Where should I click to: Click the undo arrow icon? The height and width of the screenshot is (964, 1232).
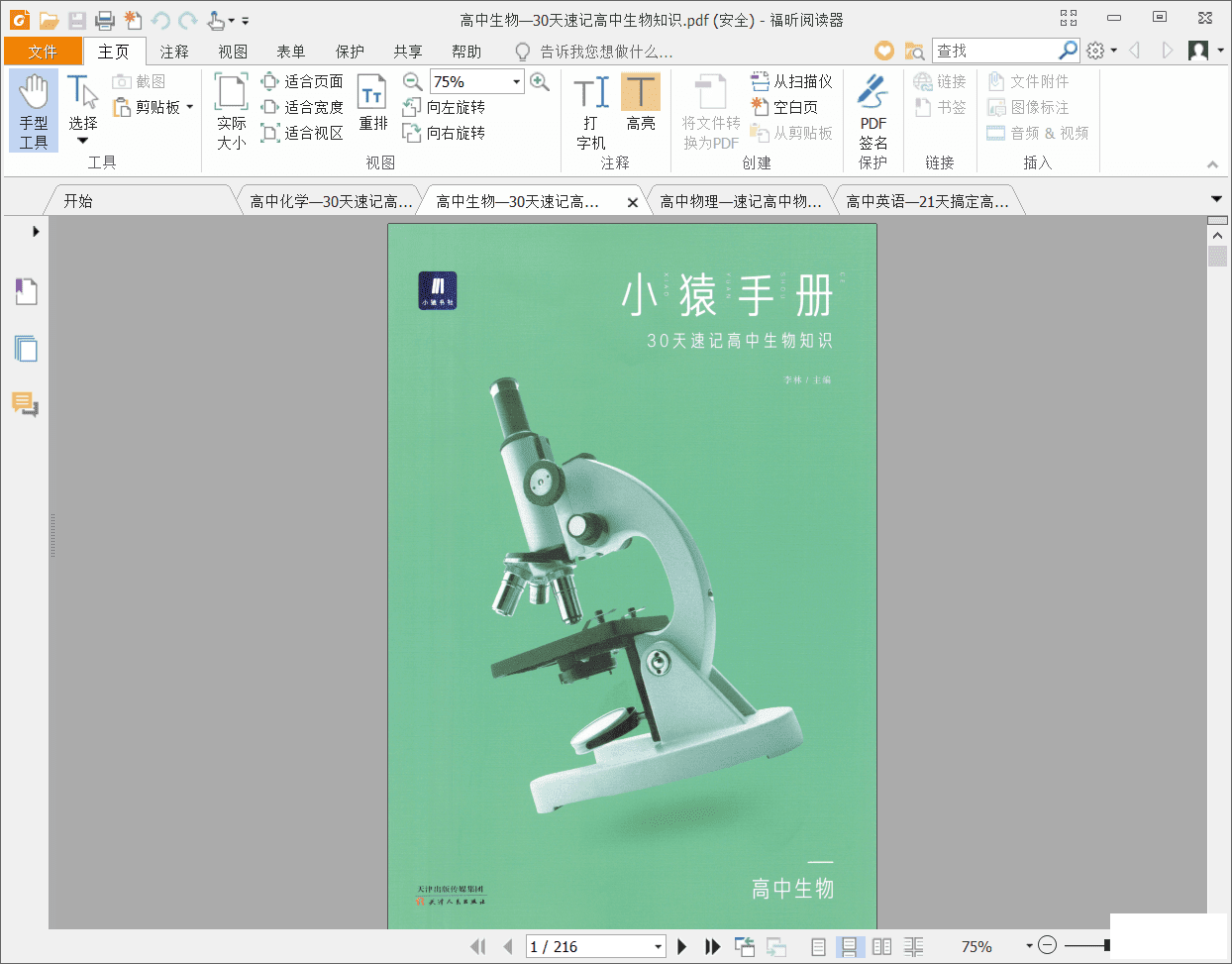coord(160,20)
